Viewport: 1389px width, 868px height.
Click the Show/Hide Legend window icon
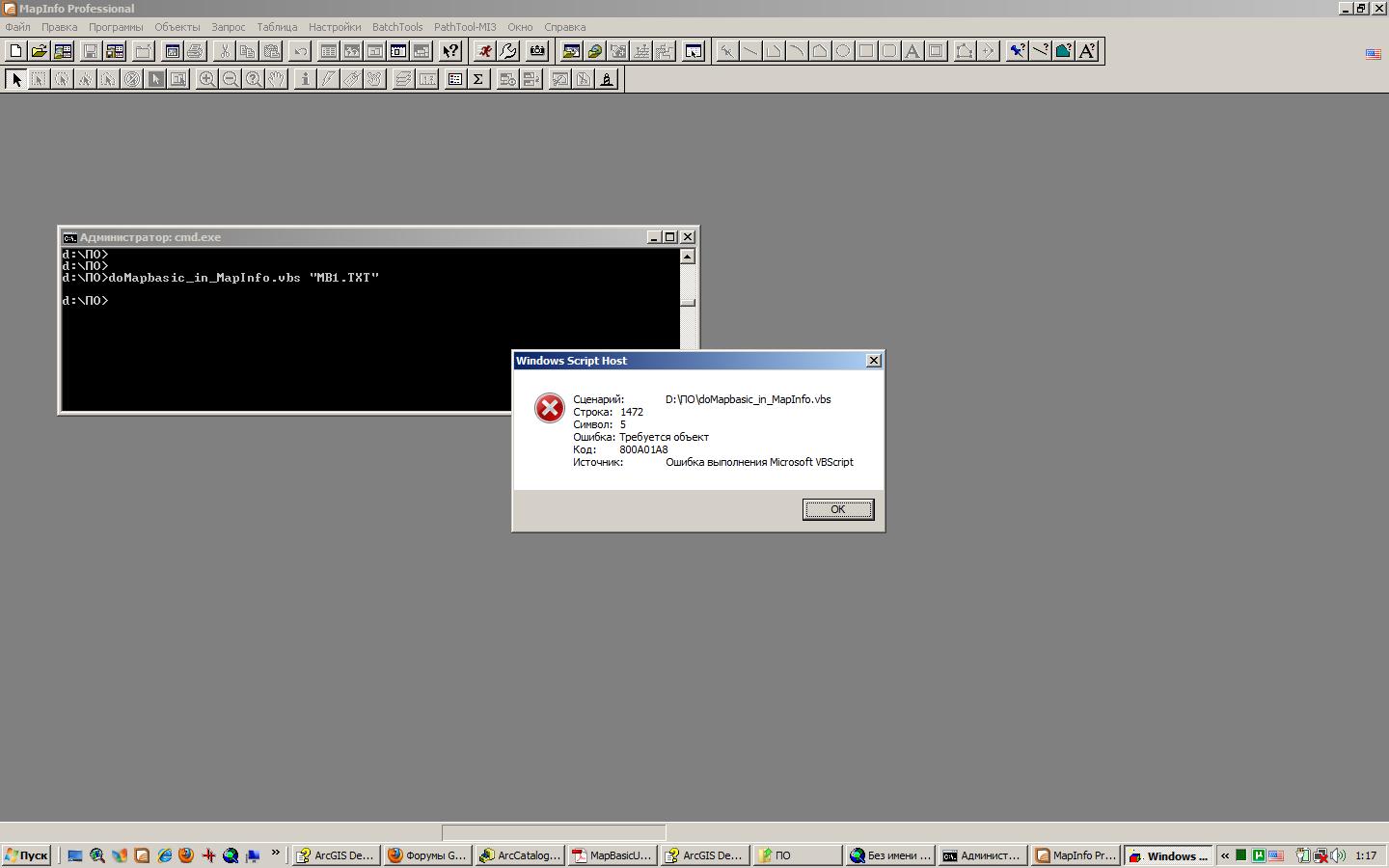[455, 79]
